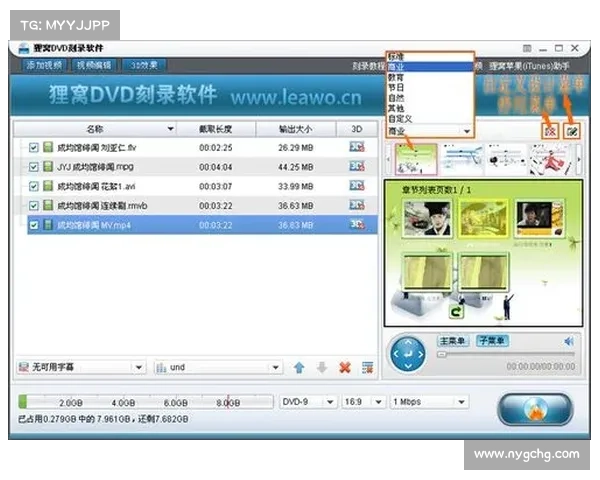Uncheck the JYJ 成均馆绯闻.mpg checkbox
Image resolution: width=600 pixels, height=480 pixels.
34,167
